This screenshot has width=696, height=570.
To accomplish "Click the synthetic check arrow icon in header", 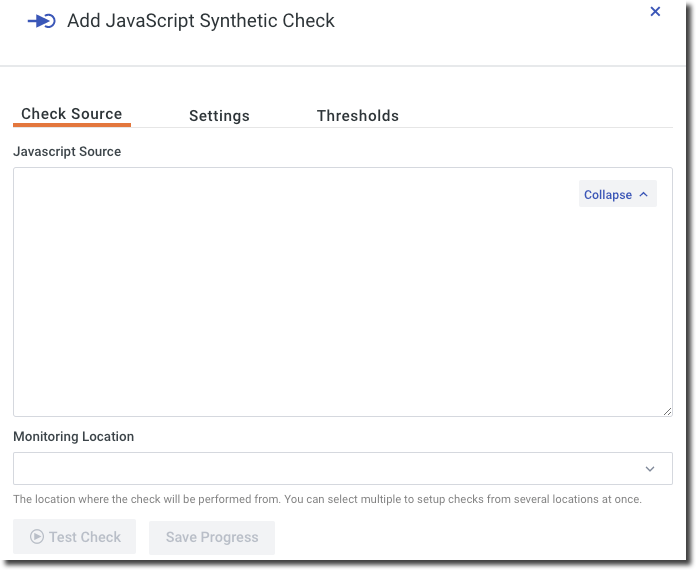I will 41,21.
